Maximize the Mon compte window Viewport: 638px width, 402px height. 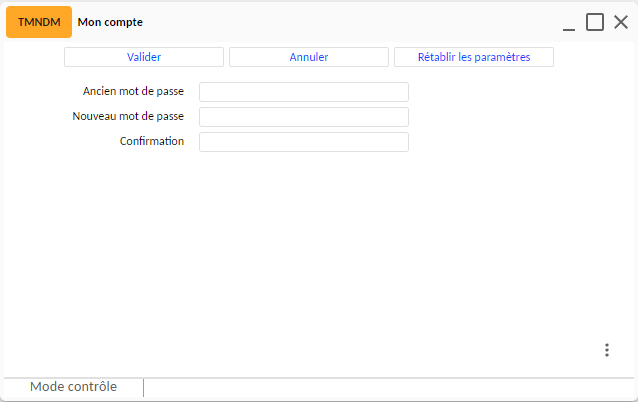pyautogui.click(x=594, y=22)
